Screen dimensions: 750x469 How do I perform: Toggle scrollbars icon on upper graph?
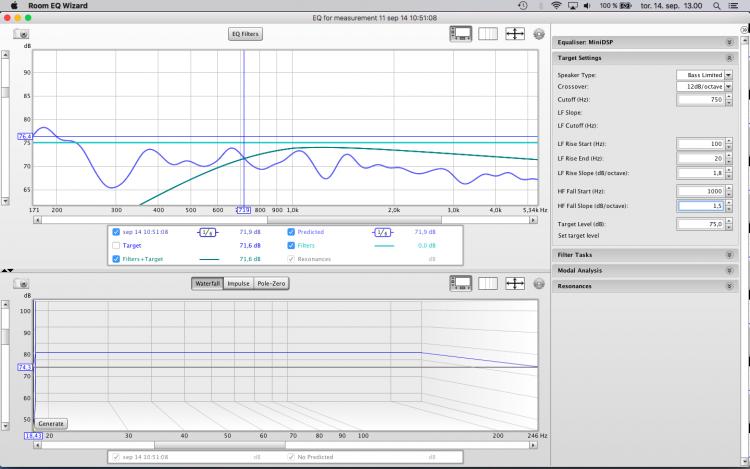(x=461, y=34)
